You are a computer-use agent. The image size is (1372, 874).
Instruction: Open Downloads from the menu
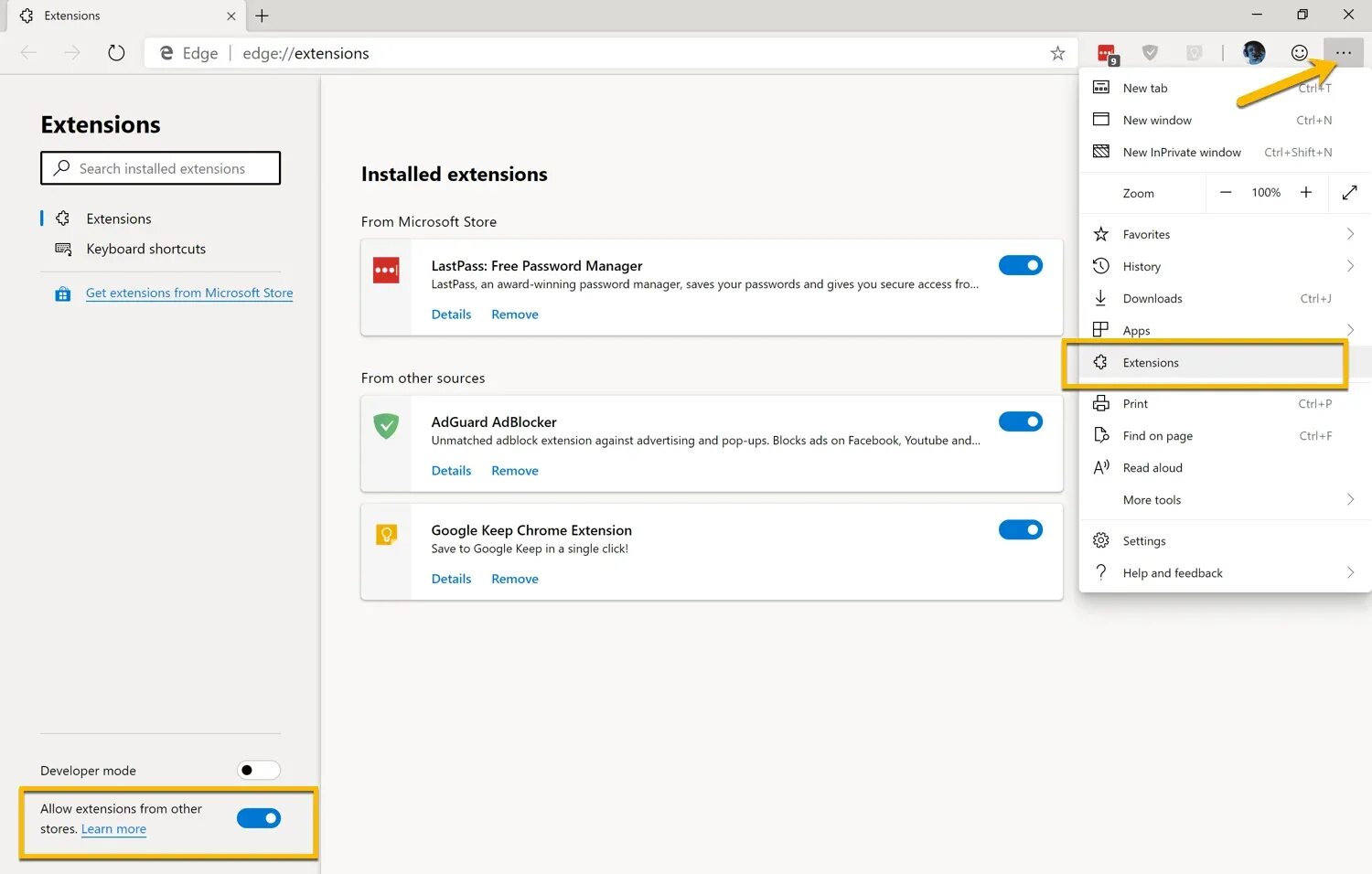click(x=1224, y=298)
